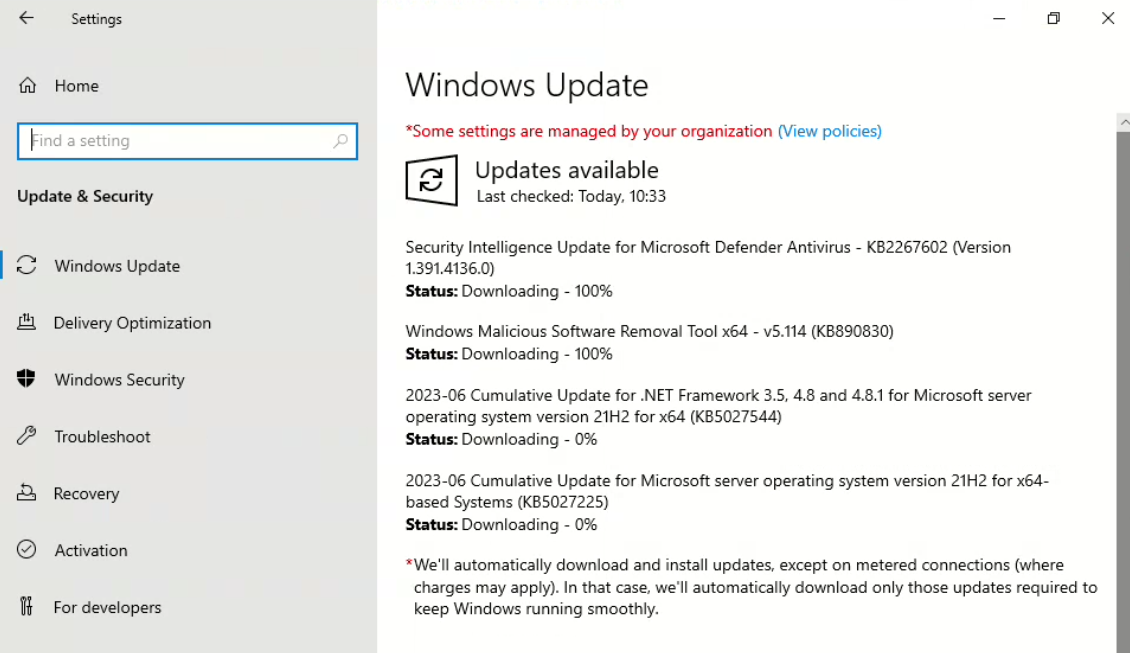Close the Settings window

(x=1107, y=18)
